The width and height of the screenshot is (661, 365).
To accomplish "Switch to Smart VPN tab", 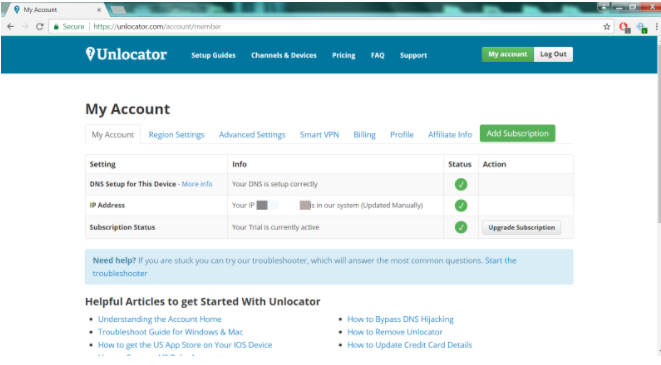I will 319,134.
